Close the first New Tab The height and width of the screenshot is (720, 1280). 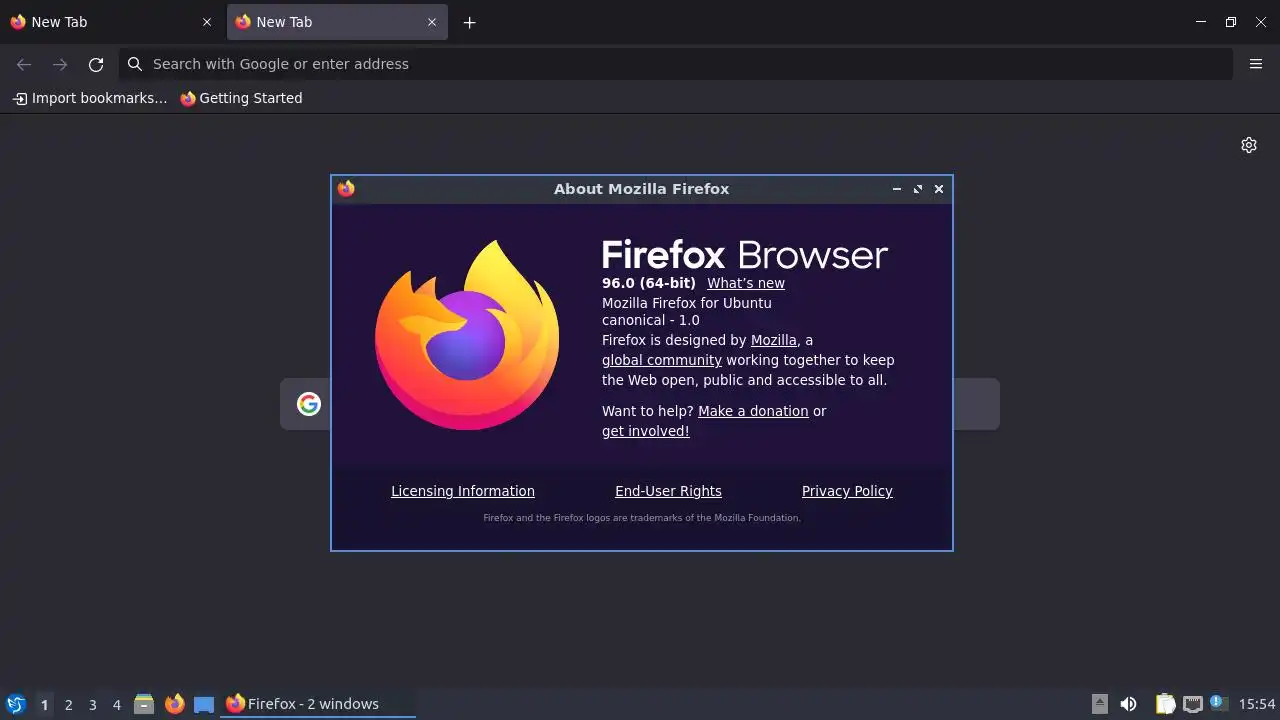pyautogui.click(x=207, y=22)
